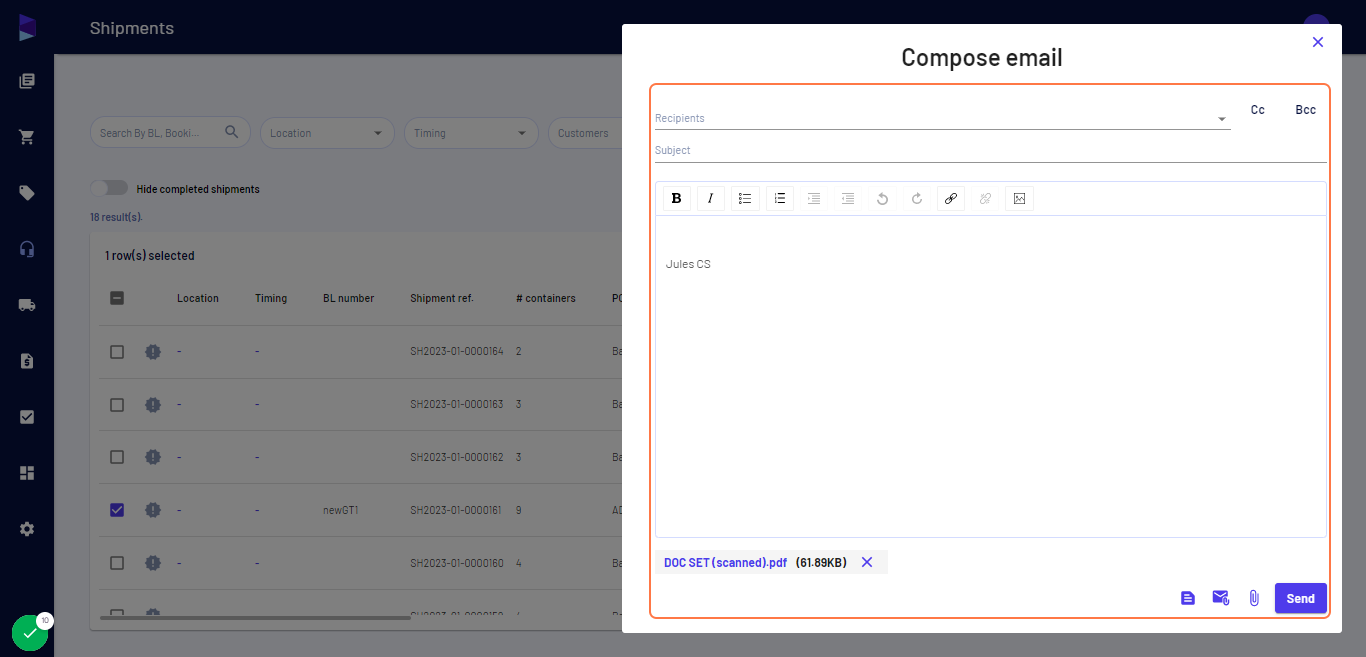
Task: Open the truck shipments sidebar icon
Action: [x=27, y=305]
